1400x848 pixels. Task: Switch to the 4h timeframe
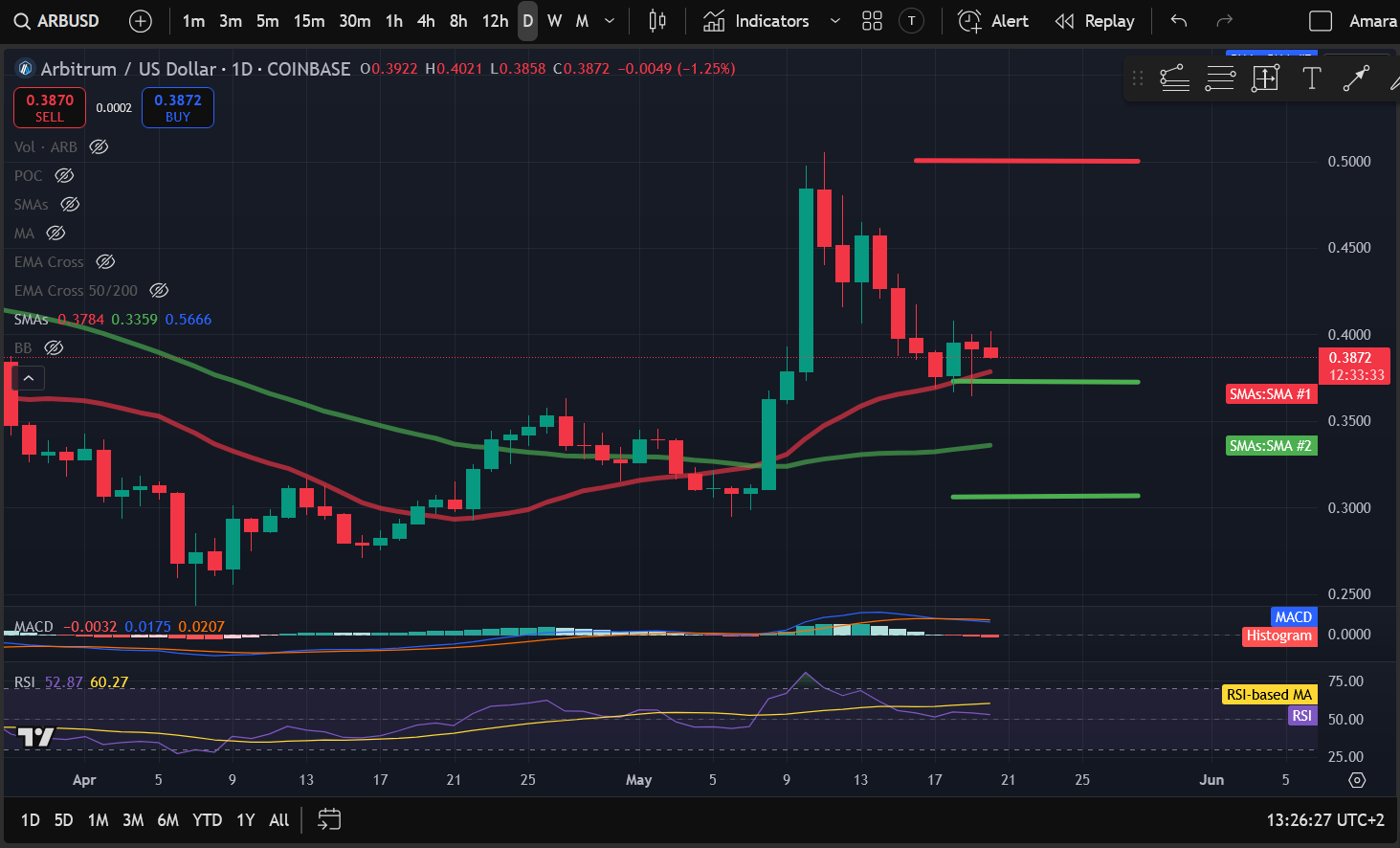426,21
